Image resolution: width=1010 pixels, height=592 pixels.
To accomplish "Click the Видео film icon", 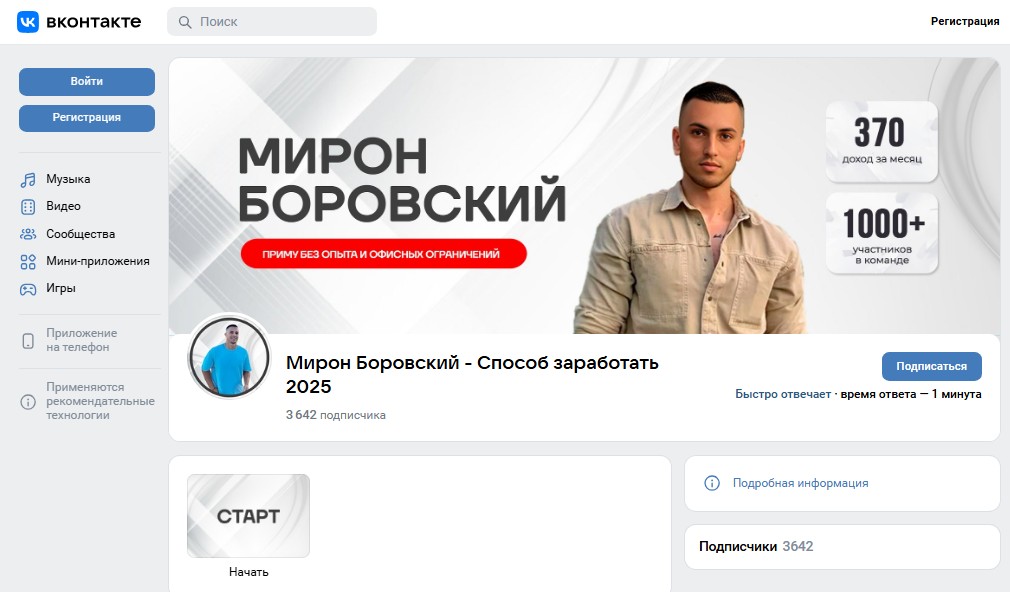I will click(28, 207).
